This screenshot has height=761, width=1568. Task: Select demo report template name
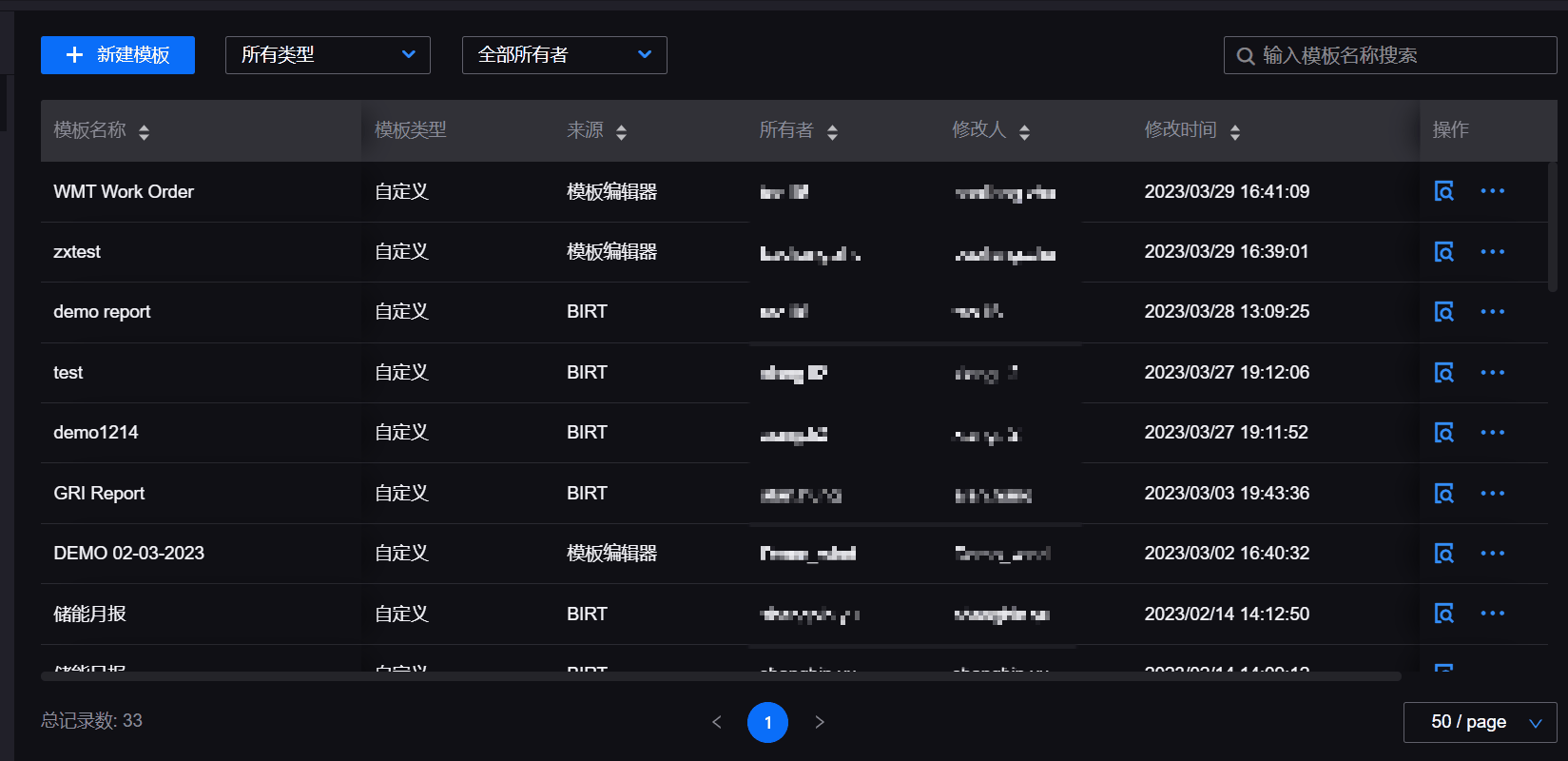pos(102,312)
